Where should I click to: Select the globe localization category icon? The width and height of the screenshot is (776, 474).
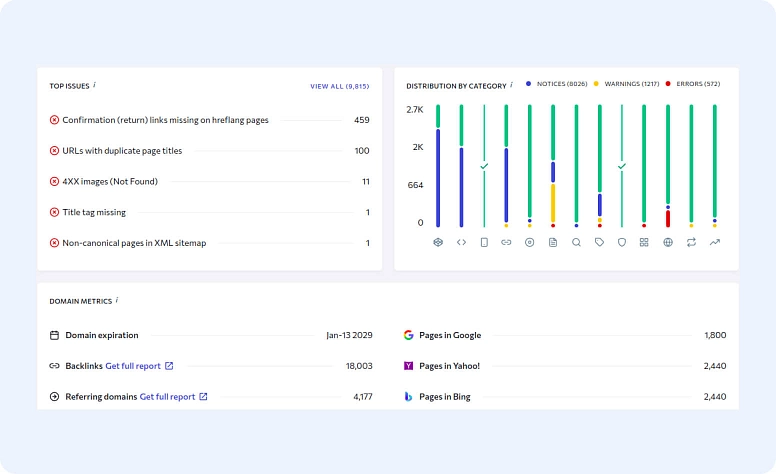click(x=668, y=242)
